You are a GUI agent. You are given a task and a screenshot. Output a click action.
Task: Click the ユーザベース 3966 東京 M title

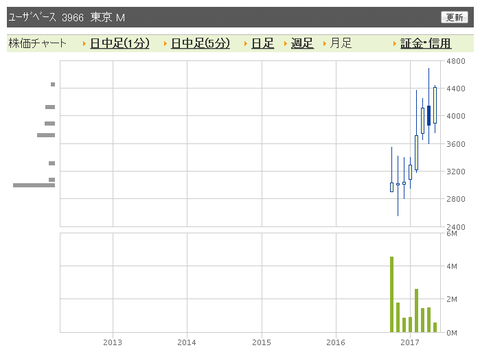pyautogui.click(x=67, y=17)
